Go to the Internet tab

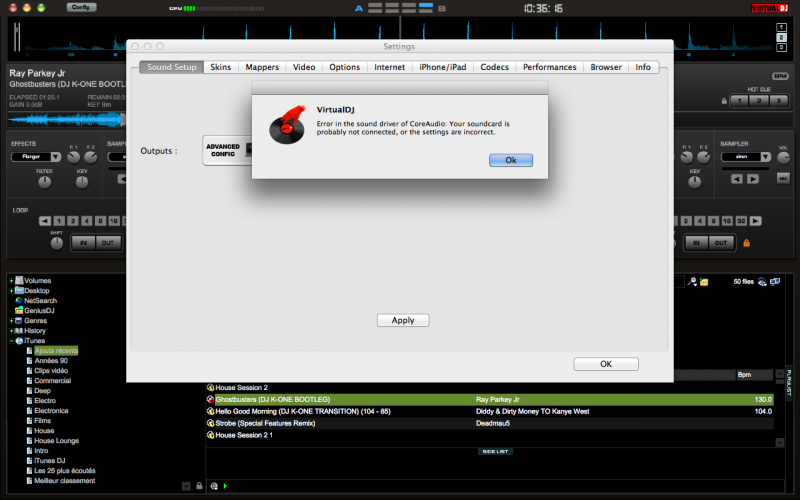point(389,67)
